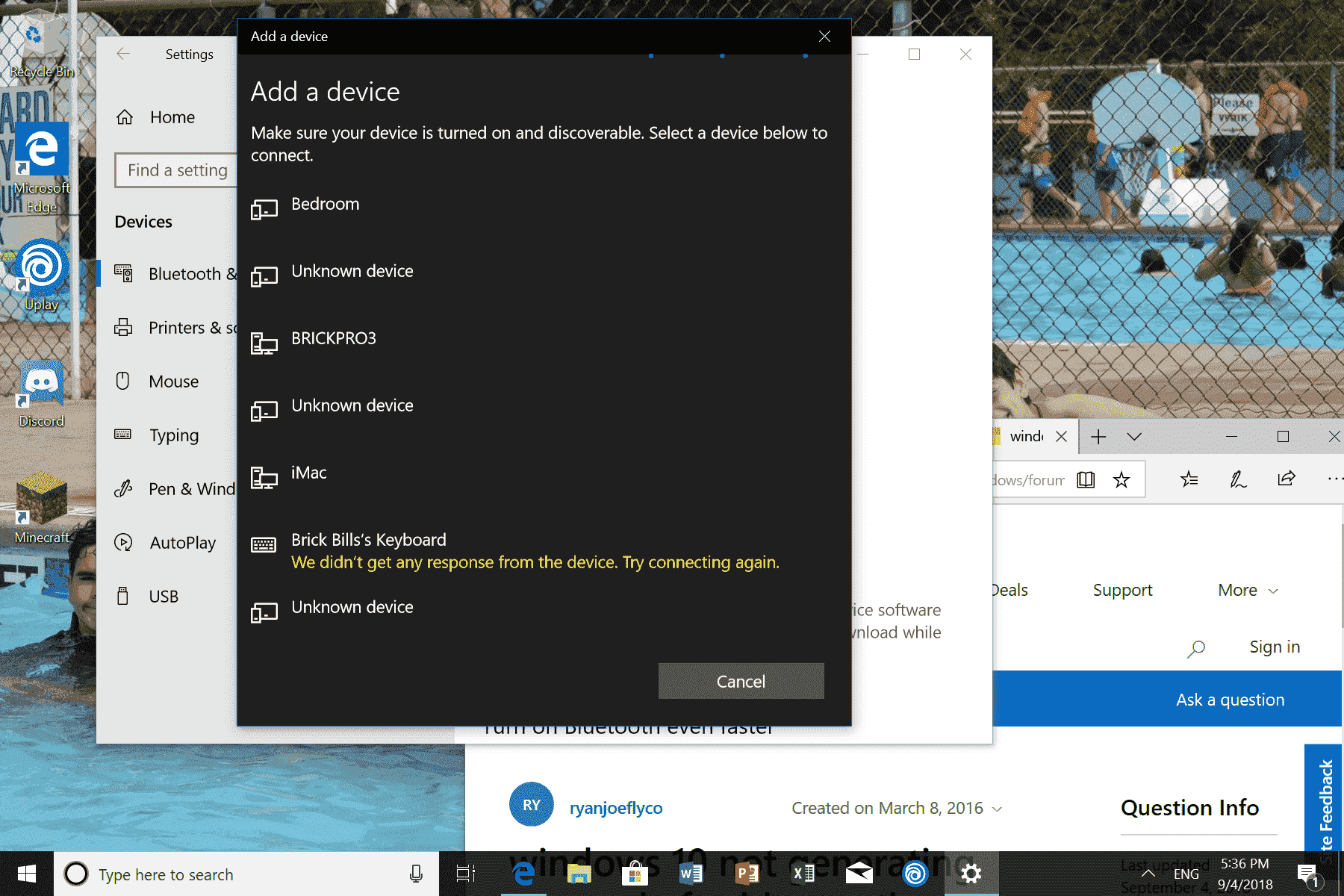Image resolution: width=1344 pixels, height=896 pixels.
Task: Click the BRICKPRO3 computer icon
Action: (x=264, y=343)
